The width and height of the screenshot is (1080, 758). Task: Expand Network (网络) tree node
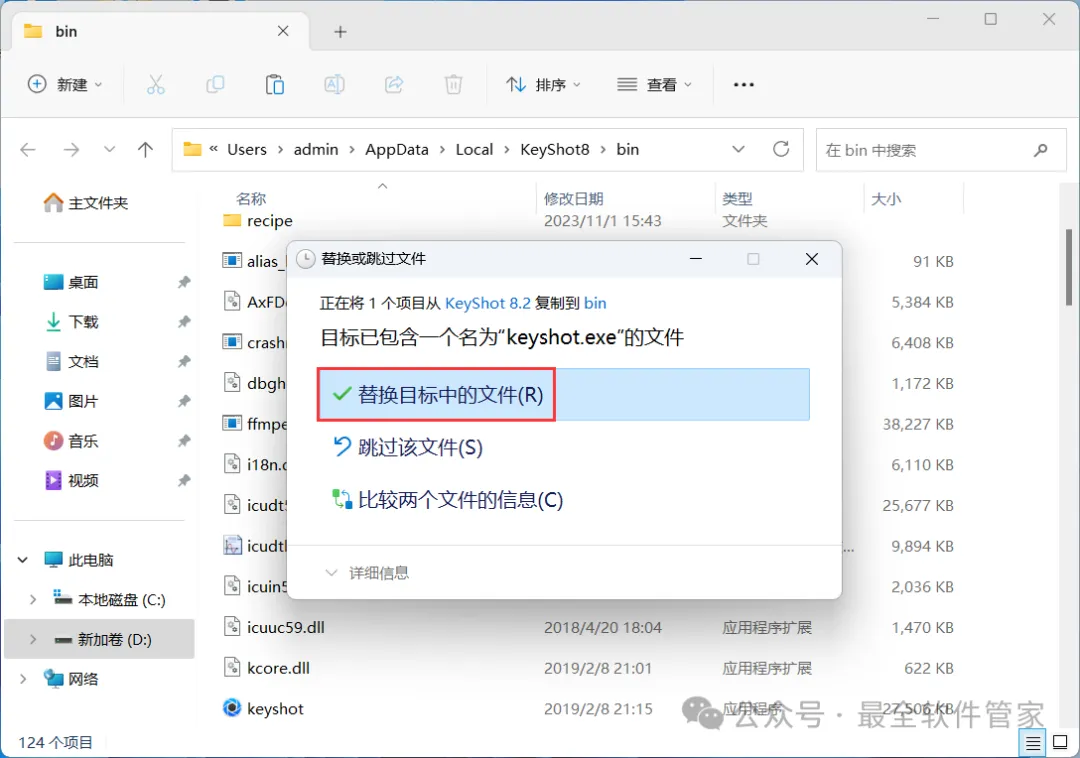(23, 679)
